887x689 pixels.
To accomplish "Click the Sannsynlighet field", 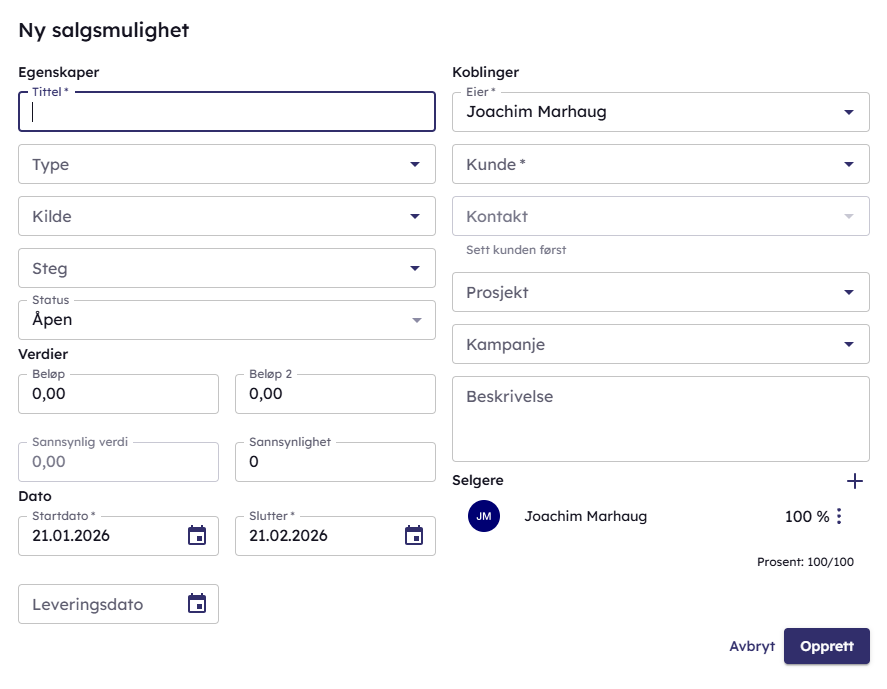I will tap(335, 462).
